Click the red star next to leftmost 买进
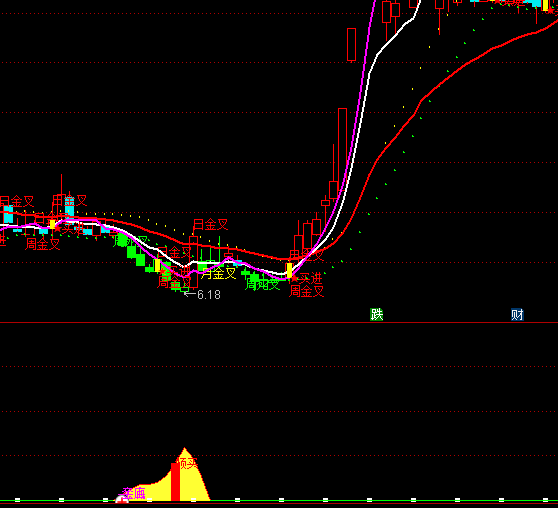The width and height of the screenshot is (558, 508). [x=58, y=228]
